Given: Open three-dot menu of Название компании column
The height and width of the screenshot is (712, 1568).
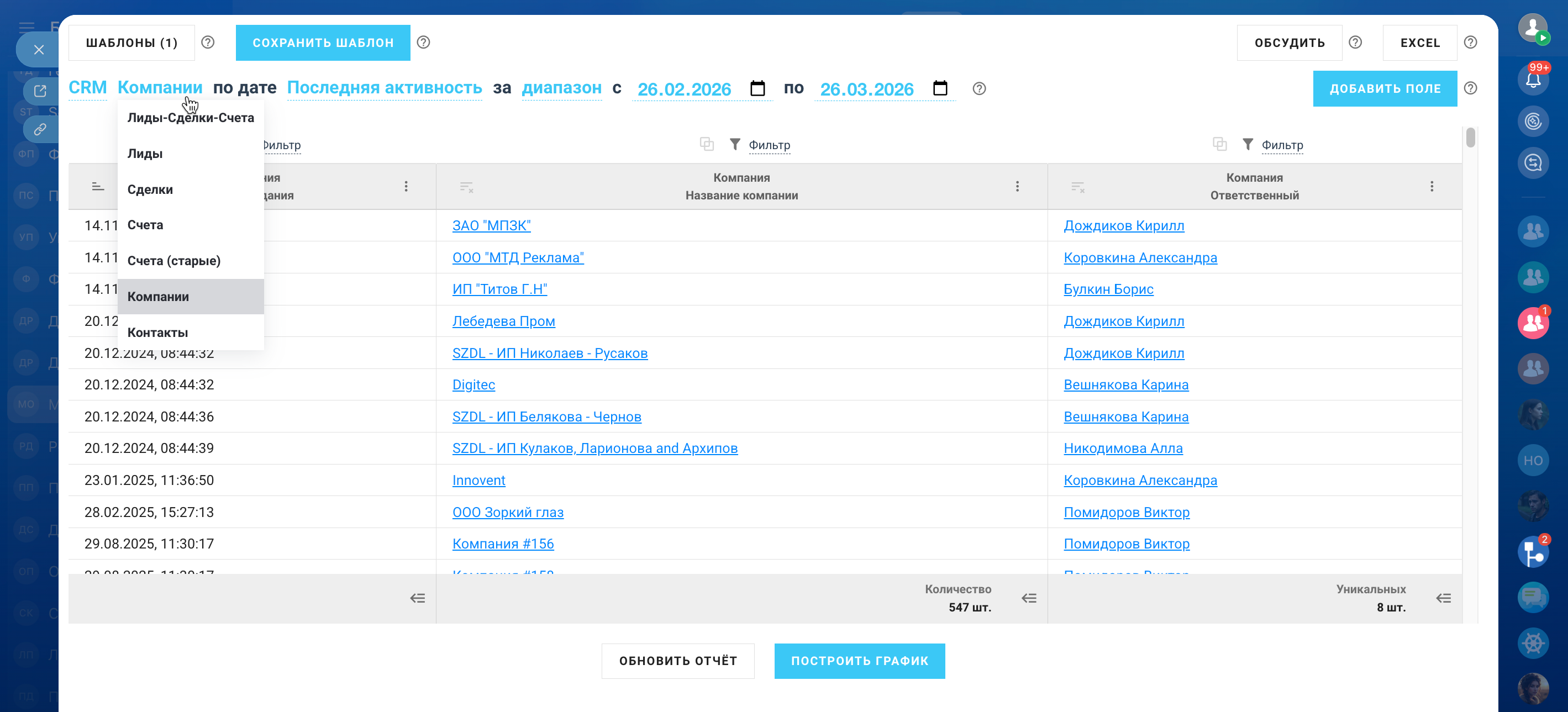Looking at the screenshot, I should click(1017, 187).
